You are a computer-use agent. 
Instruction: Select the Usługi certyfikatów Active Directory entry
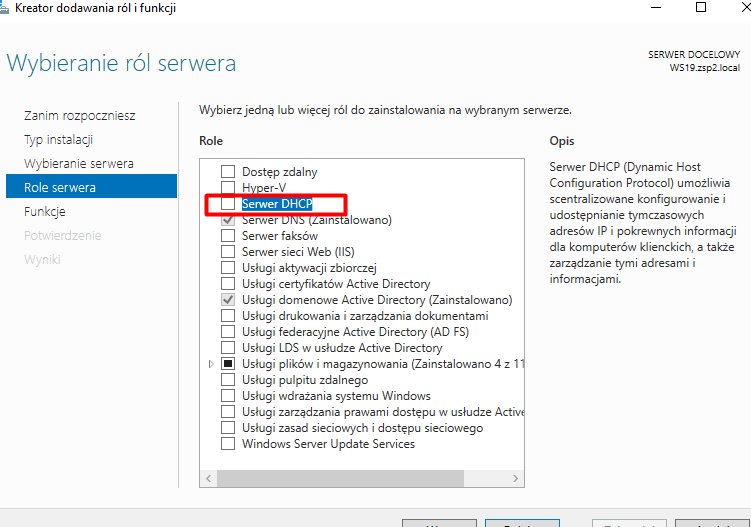(336, 284)
